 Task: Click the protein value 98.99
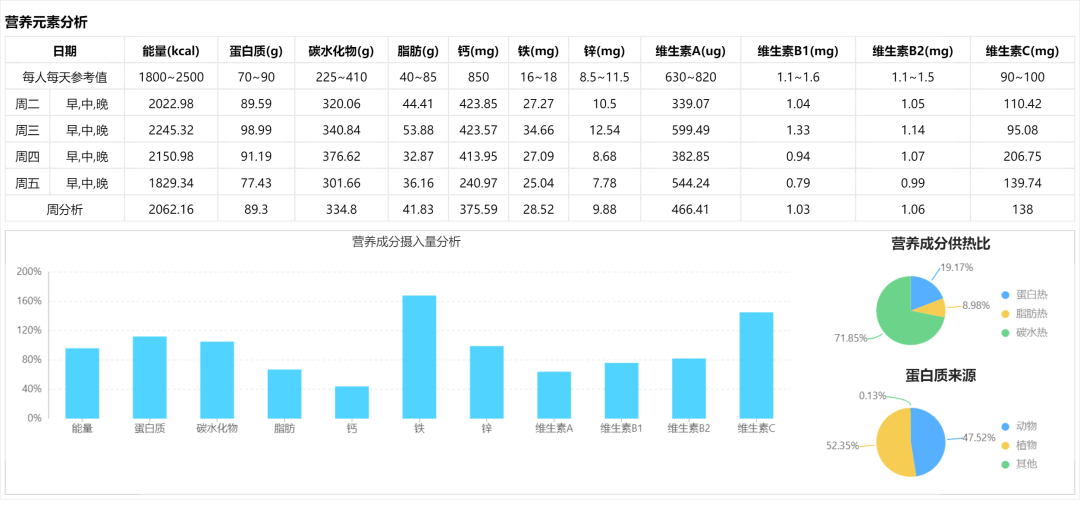click(256, 130)
